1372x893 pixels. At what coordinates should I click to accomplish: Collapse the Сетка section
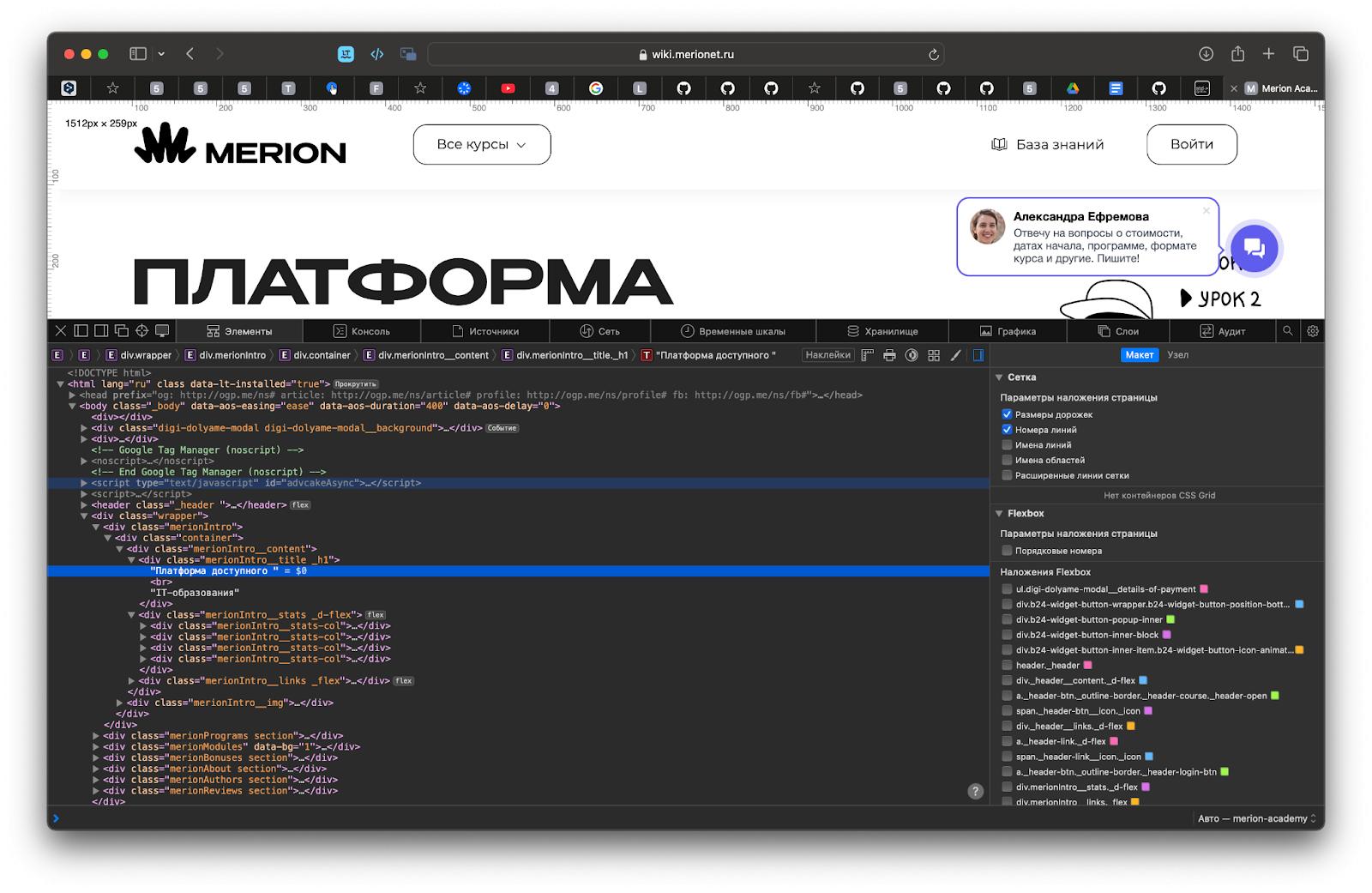(x=999, y=377)
